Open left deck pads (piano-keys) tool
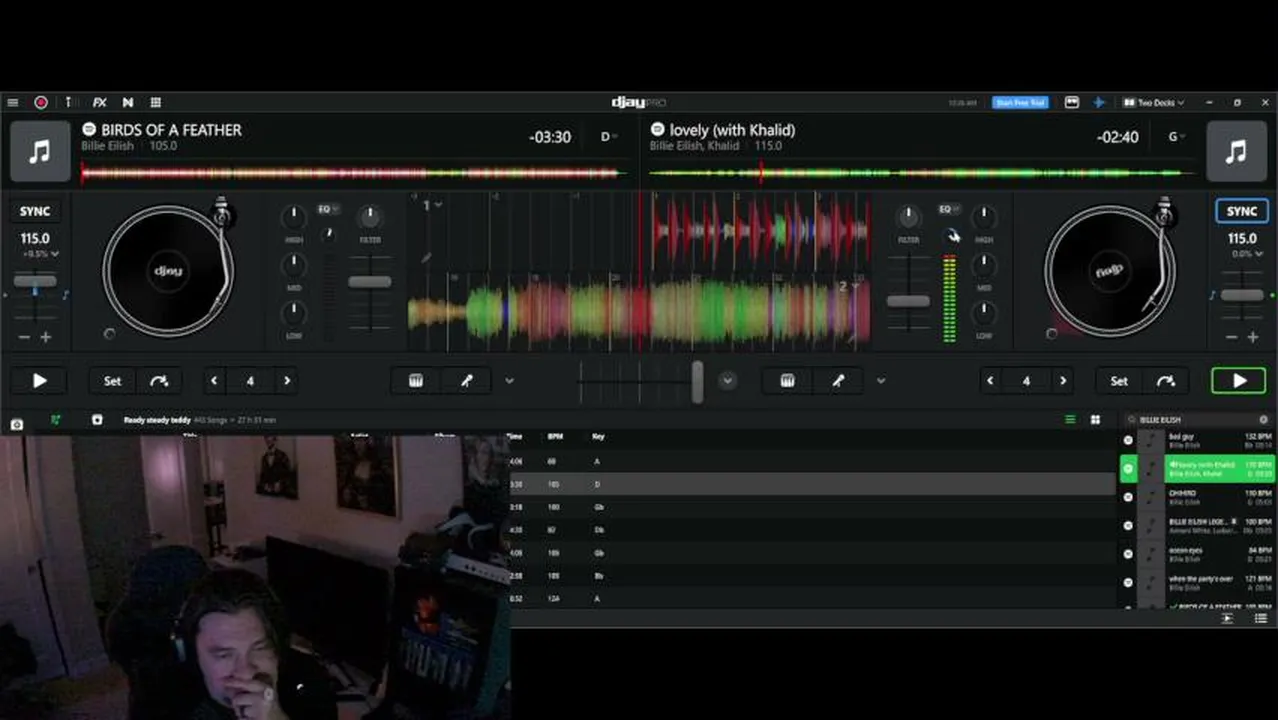Image resolution: width=1278 pixels, height=720 pixels. click(x=416, y=381)
